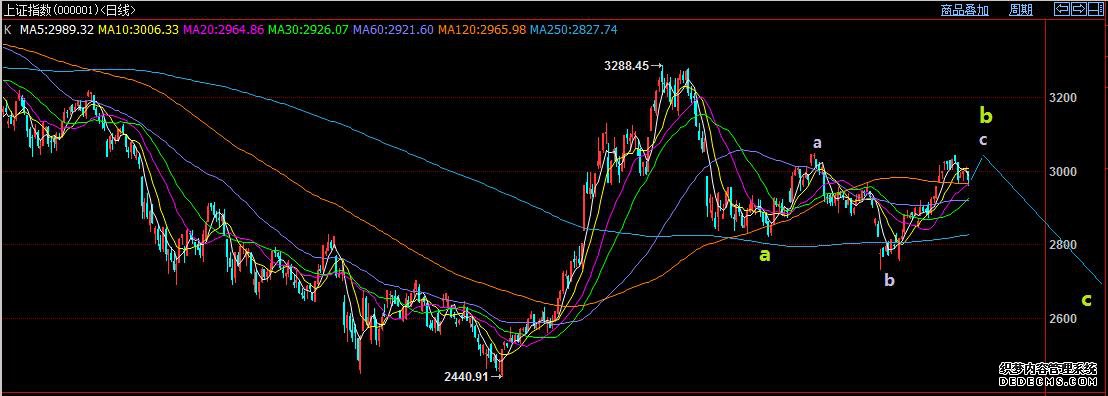Open the 周期 period selector

click(1021, 10)
